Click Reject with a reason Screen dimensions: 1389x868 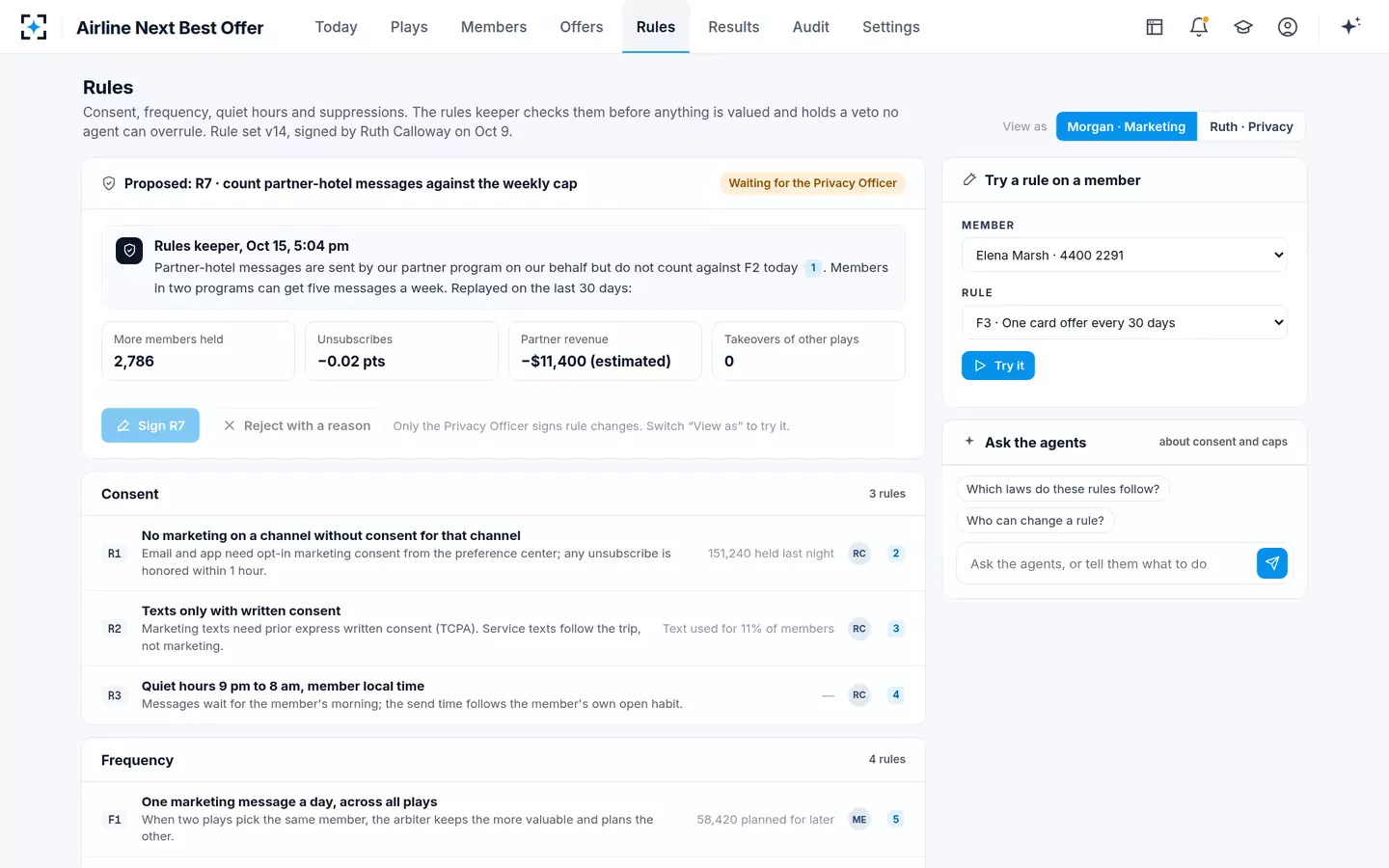pos(297,425)
